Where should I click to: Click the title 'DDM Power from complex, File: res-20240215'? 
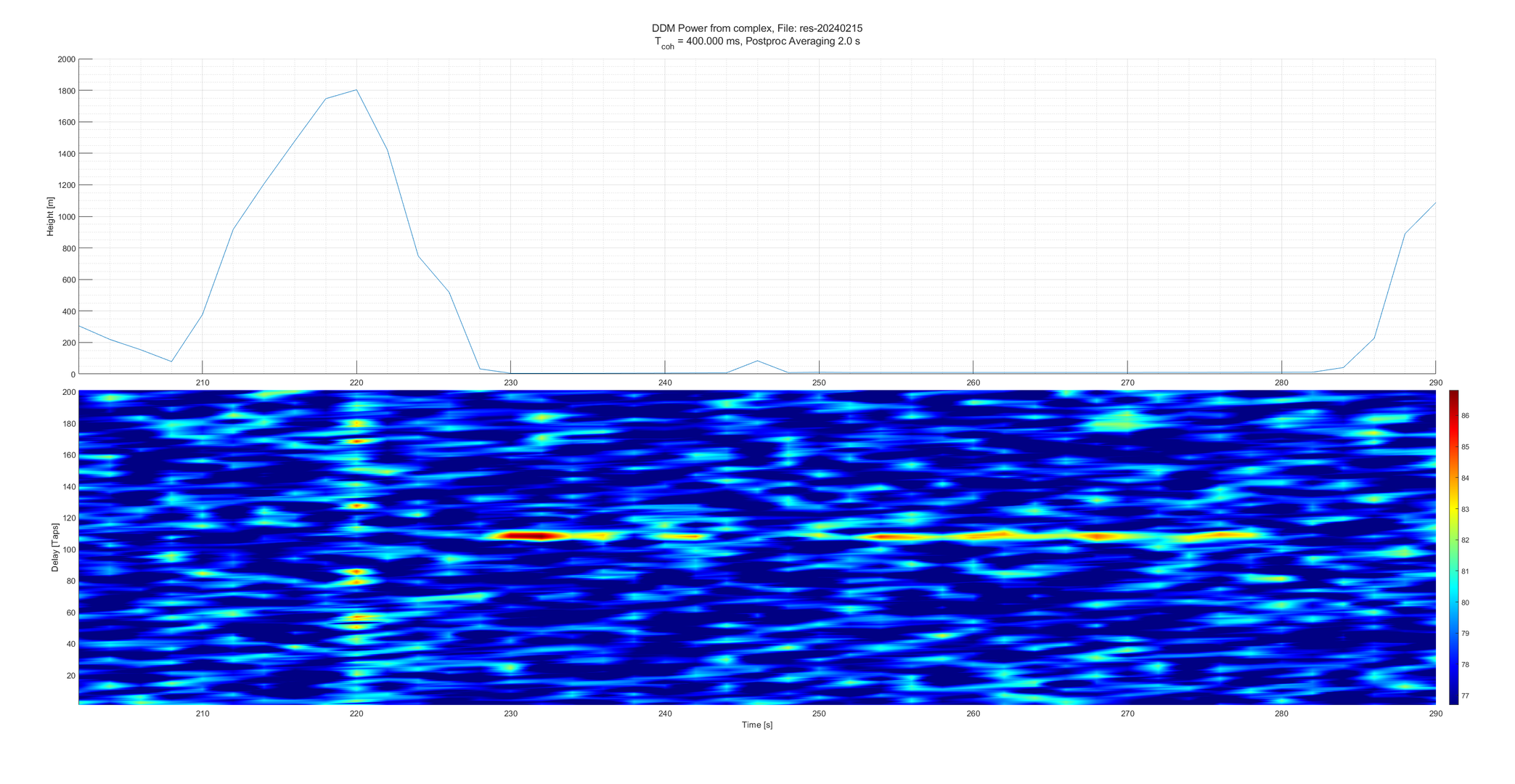pyautogui.click(x=757, y=28)
